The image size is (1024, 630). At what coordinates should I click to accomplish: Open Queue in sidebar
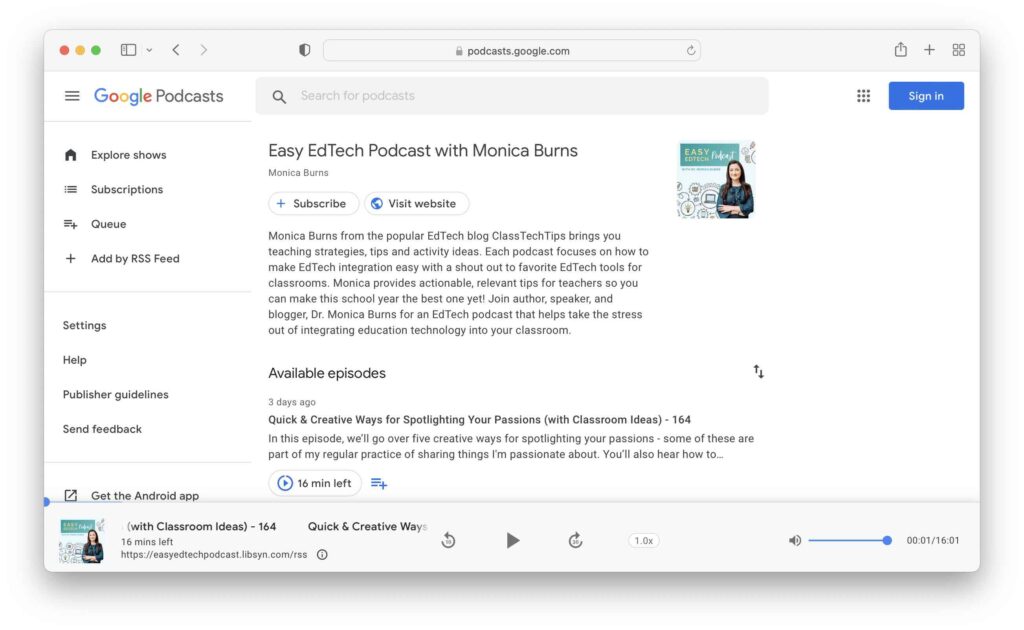pyautogui.click(x=108, y=224)
